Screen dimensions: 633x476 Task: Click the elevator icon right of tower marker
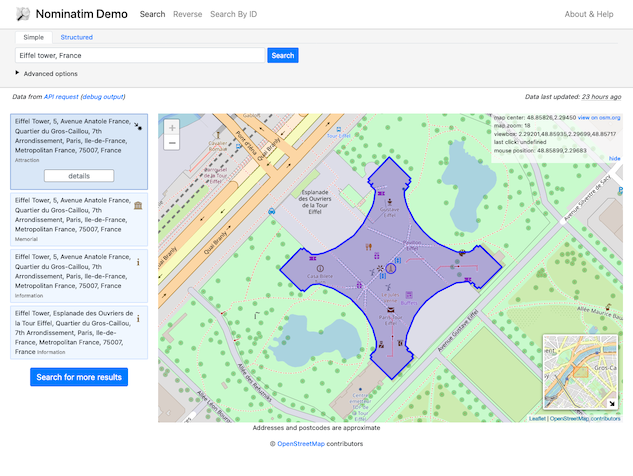coord(398,260)
